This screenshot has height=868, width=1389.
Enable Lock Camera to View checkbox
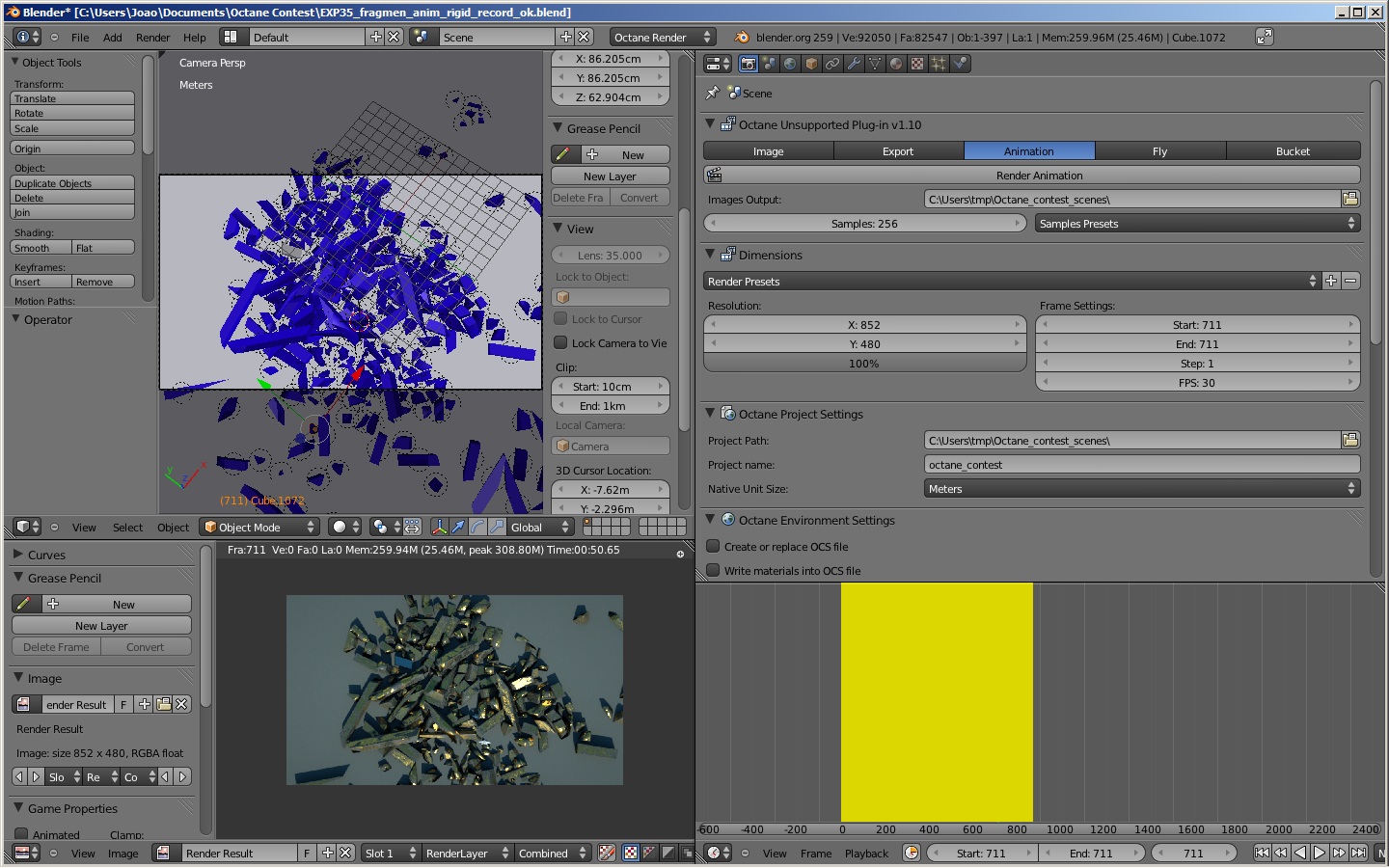point(560,342)
